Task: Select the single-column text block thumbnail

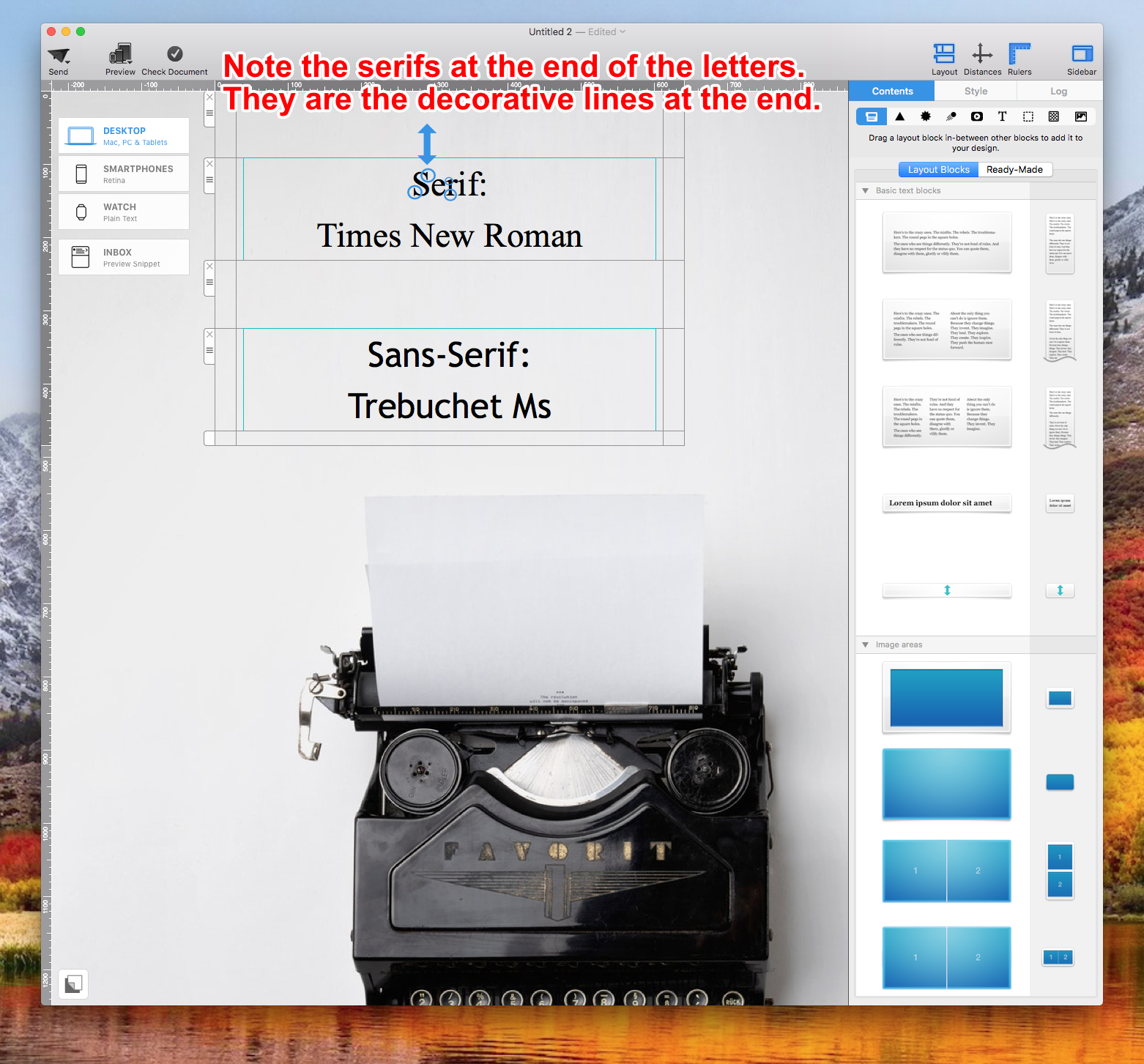Action: click(x=946, y=242)
